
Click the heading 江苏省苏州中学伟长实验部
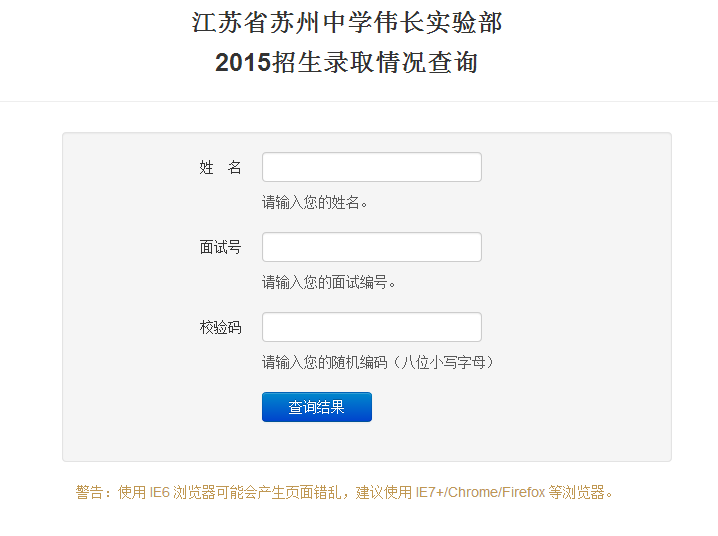tap(347, 22)
